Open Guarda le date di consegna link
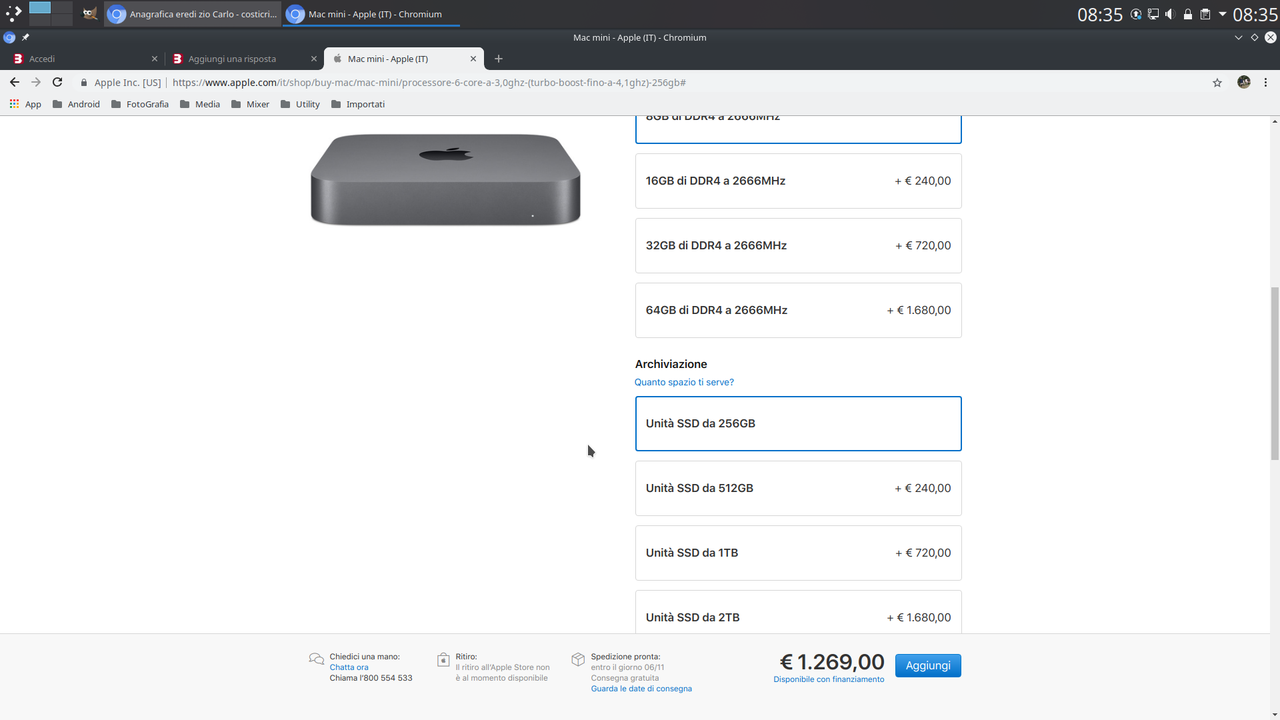The width and height of the screenshot is (1280, 720). point(641,689)
